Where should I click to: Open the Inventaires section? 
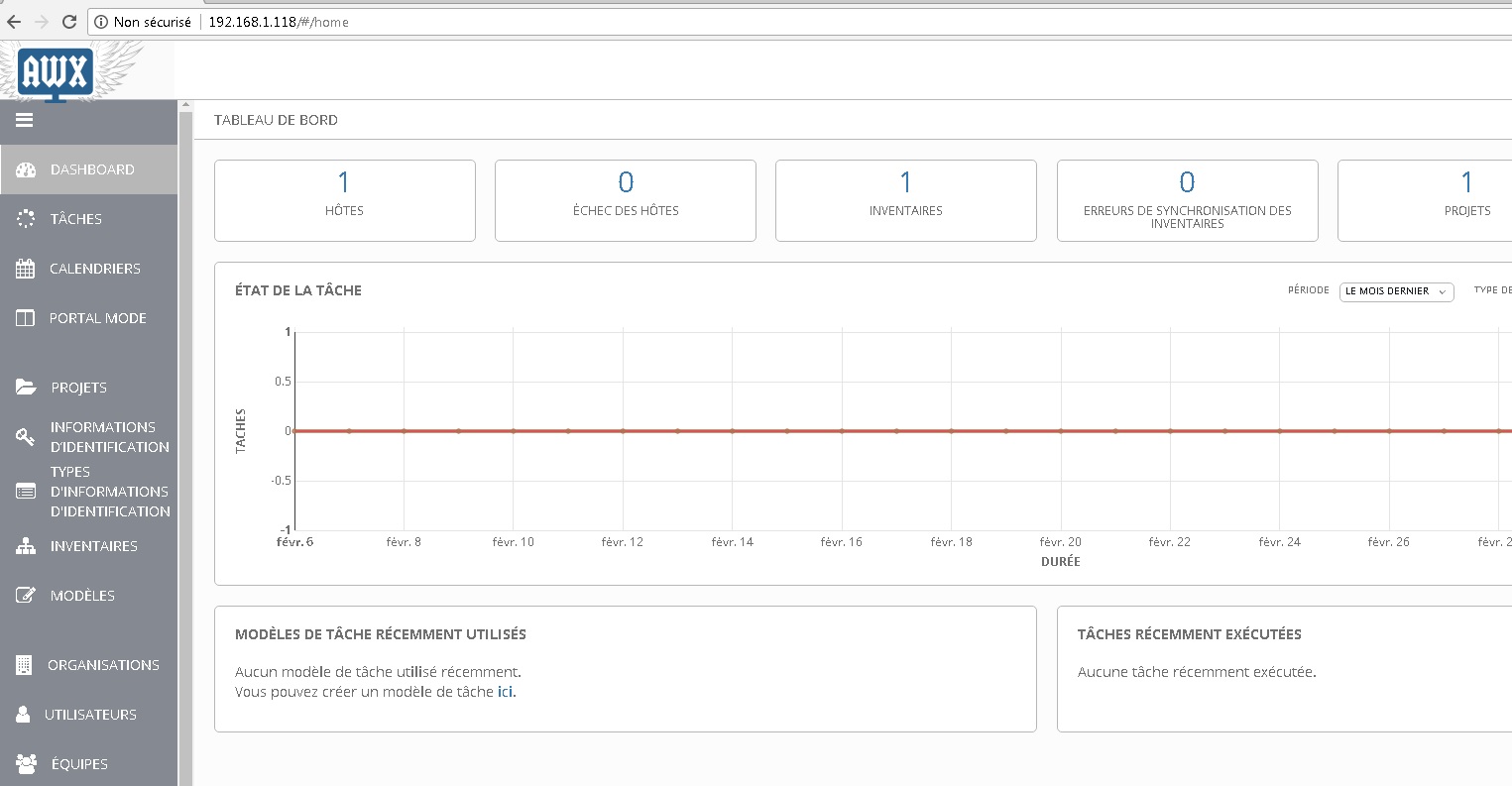click(91, 545)
